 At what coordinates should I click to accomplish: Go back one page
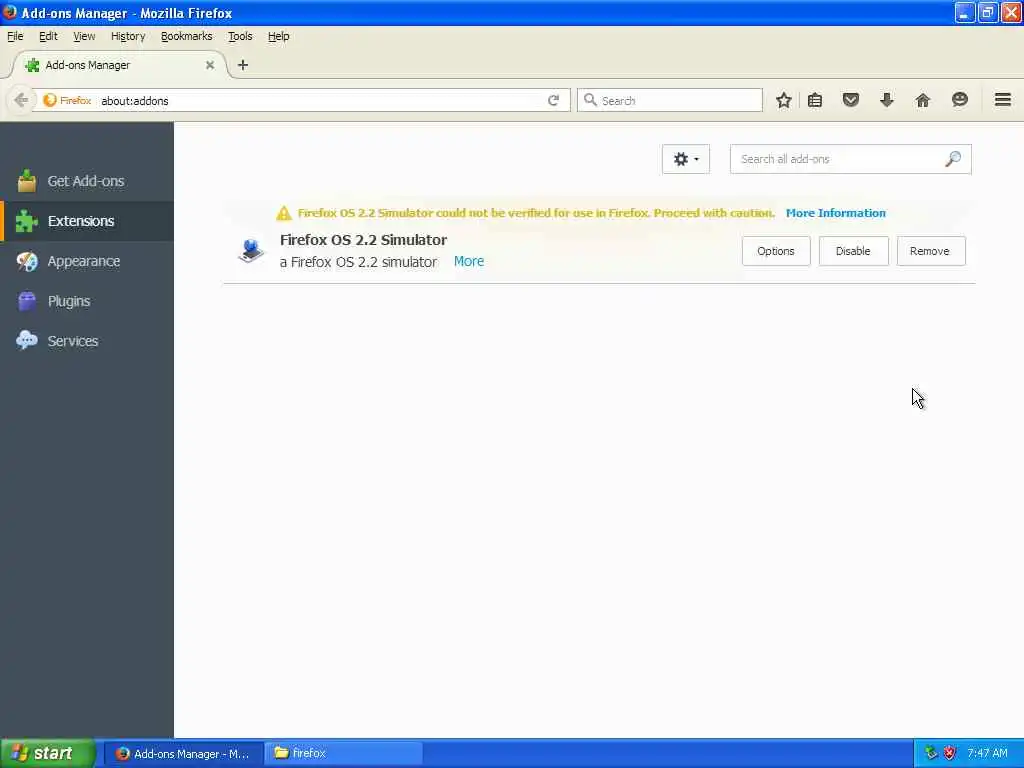(21, 100)
